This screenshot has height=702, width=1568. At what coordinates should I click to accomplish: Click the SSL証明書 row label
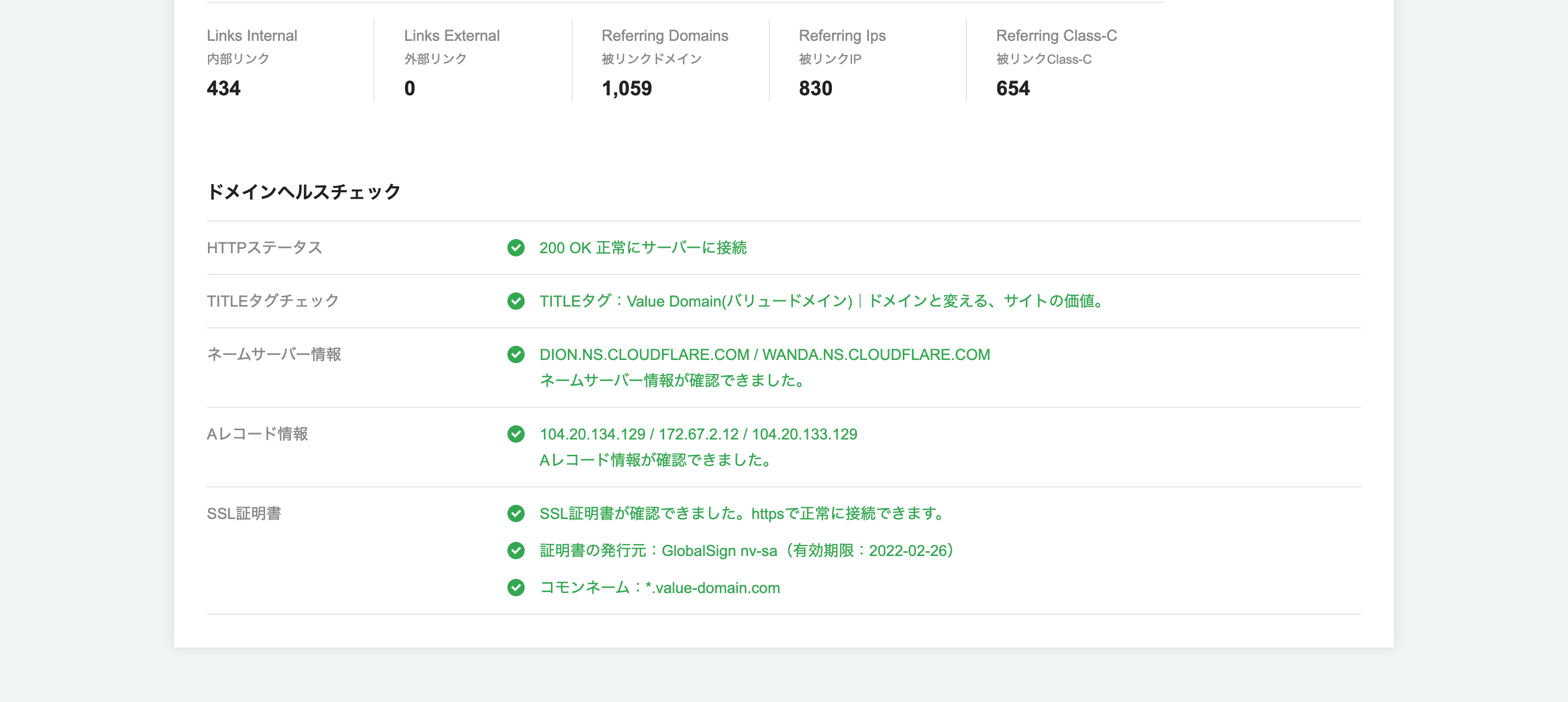(243, 513)
